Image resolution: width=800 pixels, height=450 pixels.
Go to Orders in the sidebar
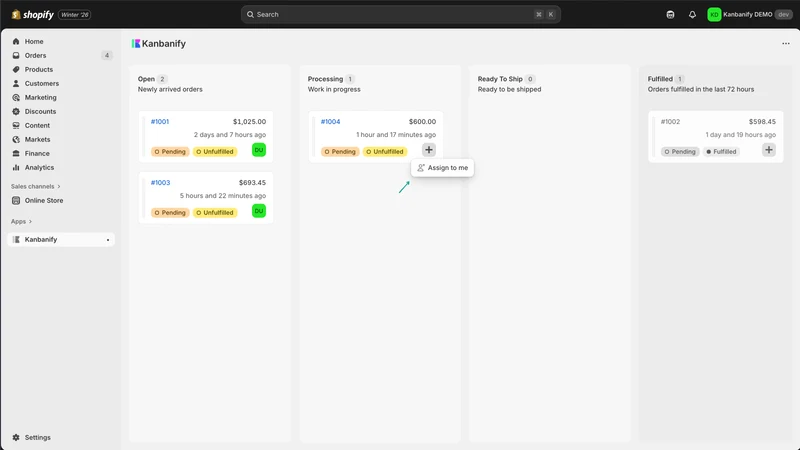(x=35, y=55)
